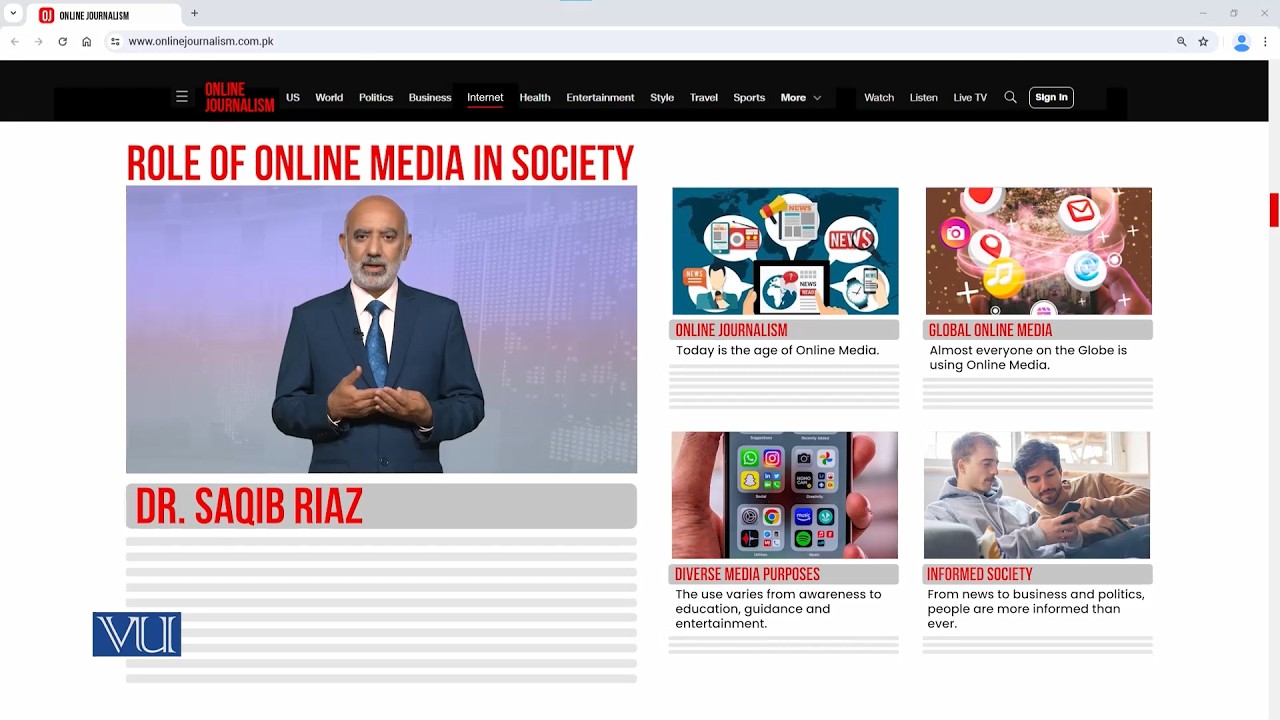Click the Listen link
This screenshot has width=1280, height=720.
click(924, 97)
